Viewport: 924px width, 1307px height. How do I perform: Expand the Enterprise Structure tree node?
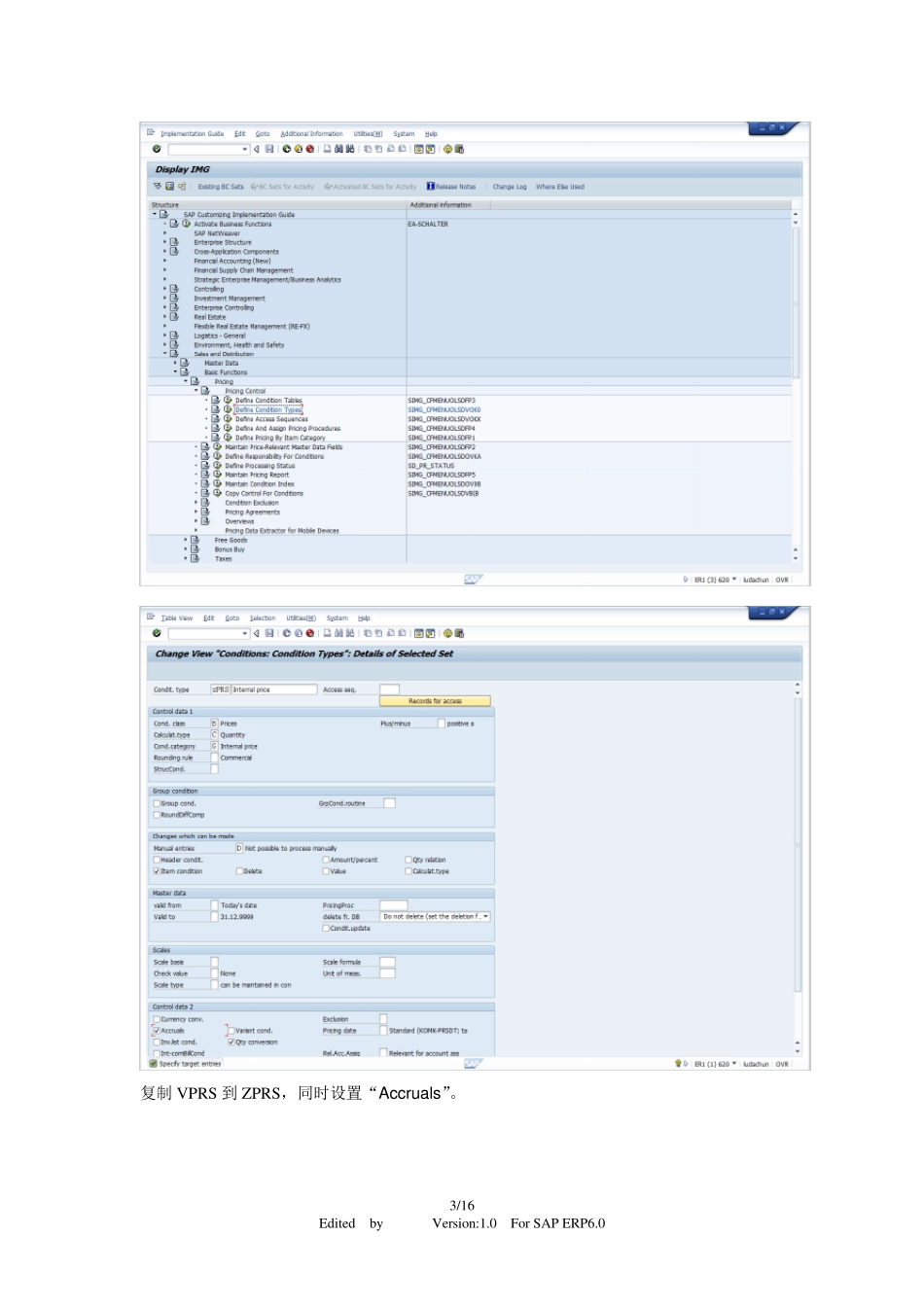(x=164, y=242)
